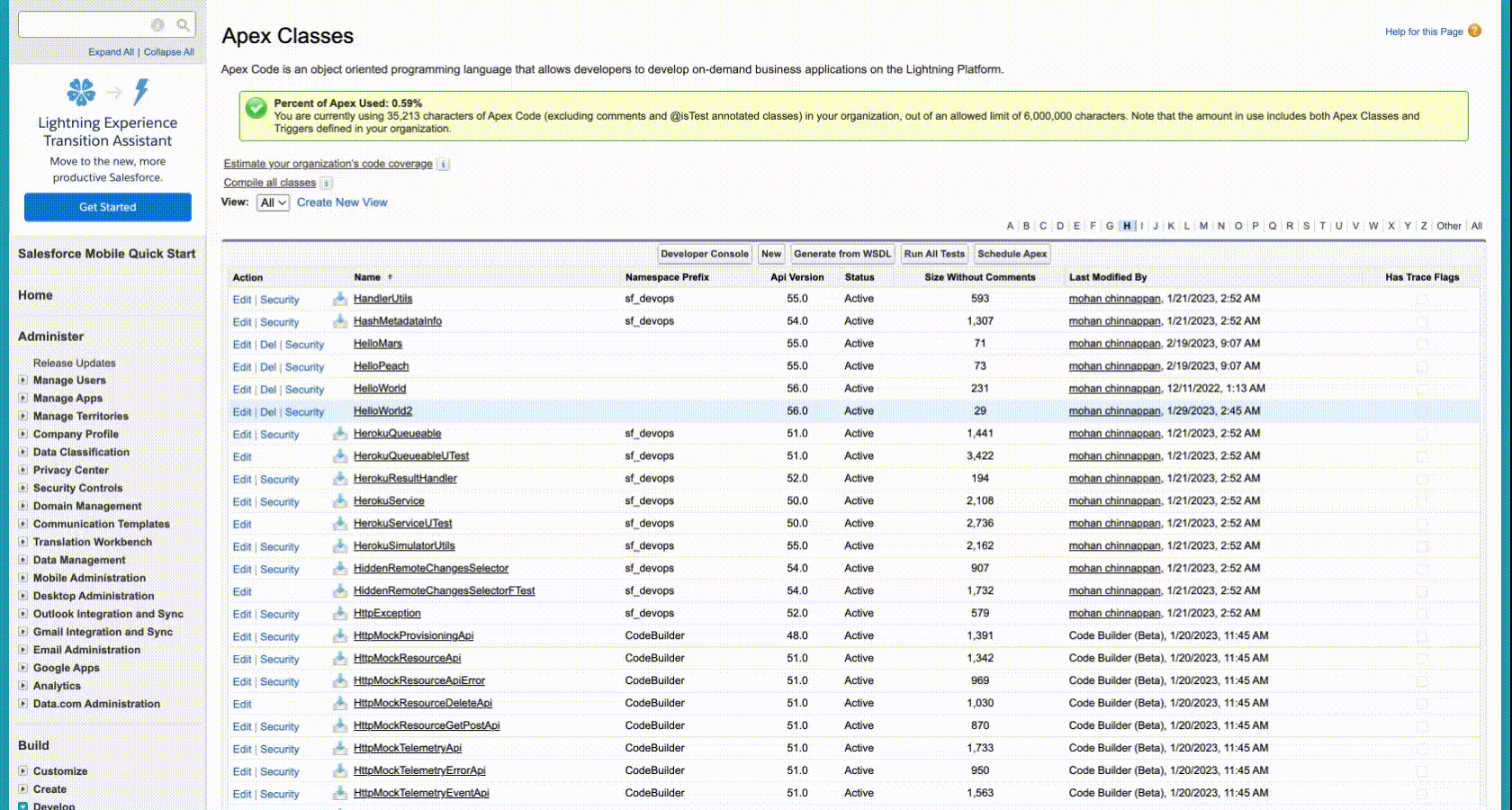The height and width of the screenshot is (810, 1512).
Task: Filter list by letter A
Action: click(x=1010, y=226)
